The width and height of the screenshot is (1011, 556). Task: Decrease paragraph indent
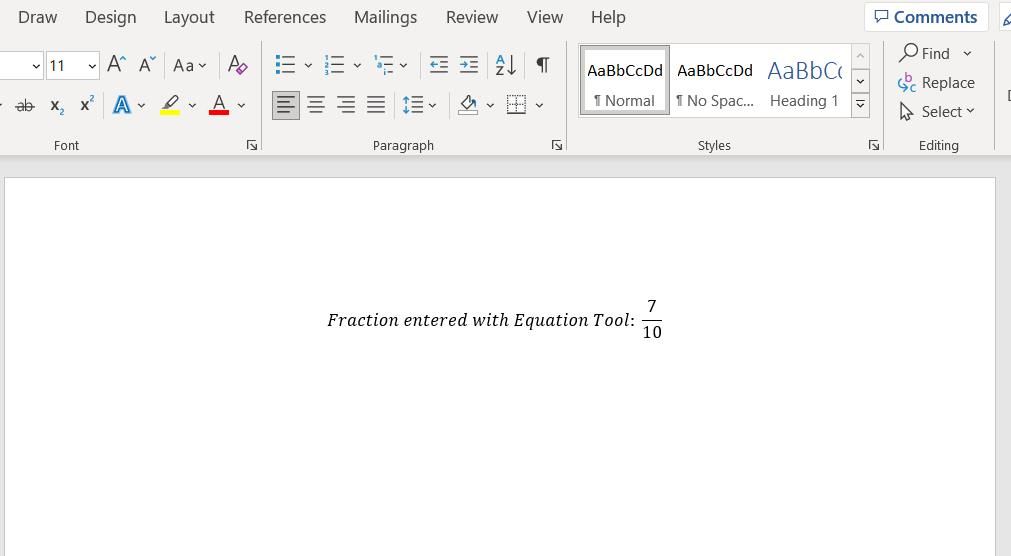438,65
